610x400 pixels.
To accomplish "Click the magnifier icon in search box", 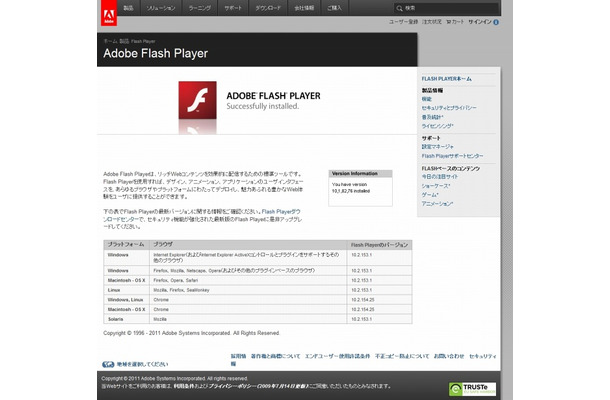I will (x=399, y=8).
